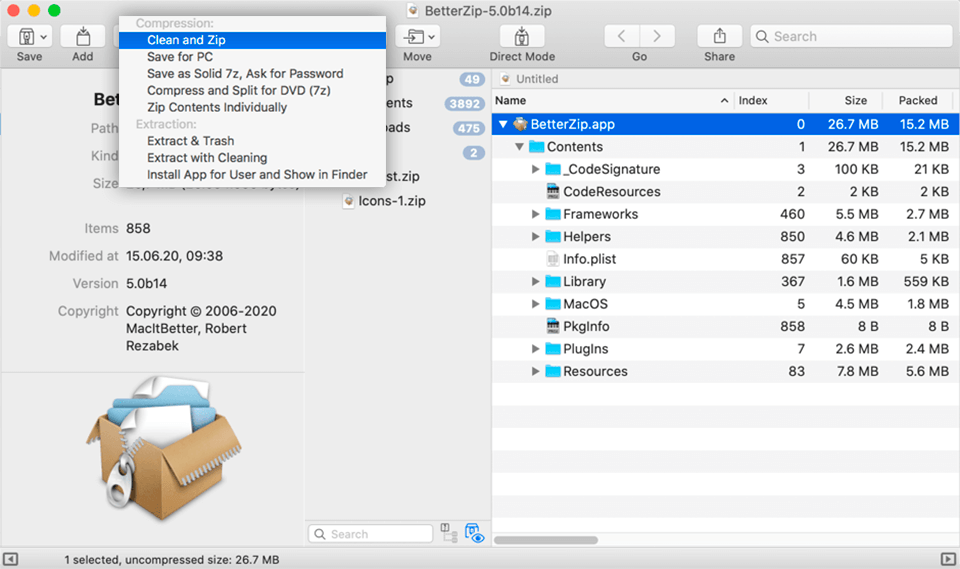Screen dimensions: 960x569
Task: Click the Save toolbar icon
Action: (x=23, y=37)
